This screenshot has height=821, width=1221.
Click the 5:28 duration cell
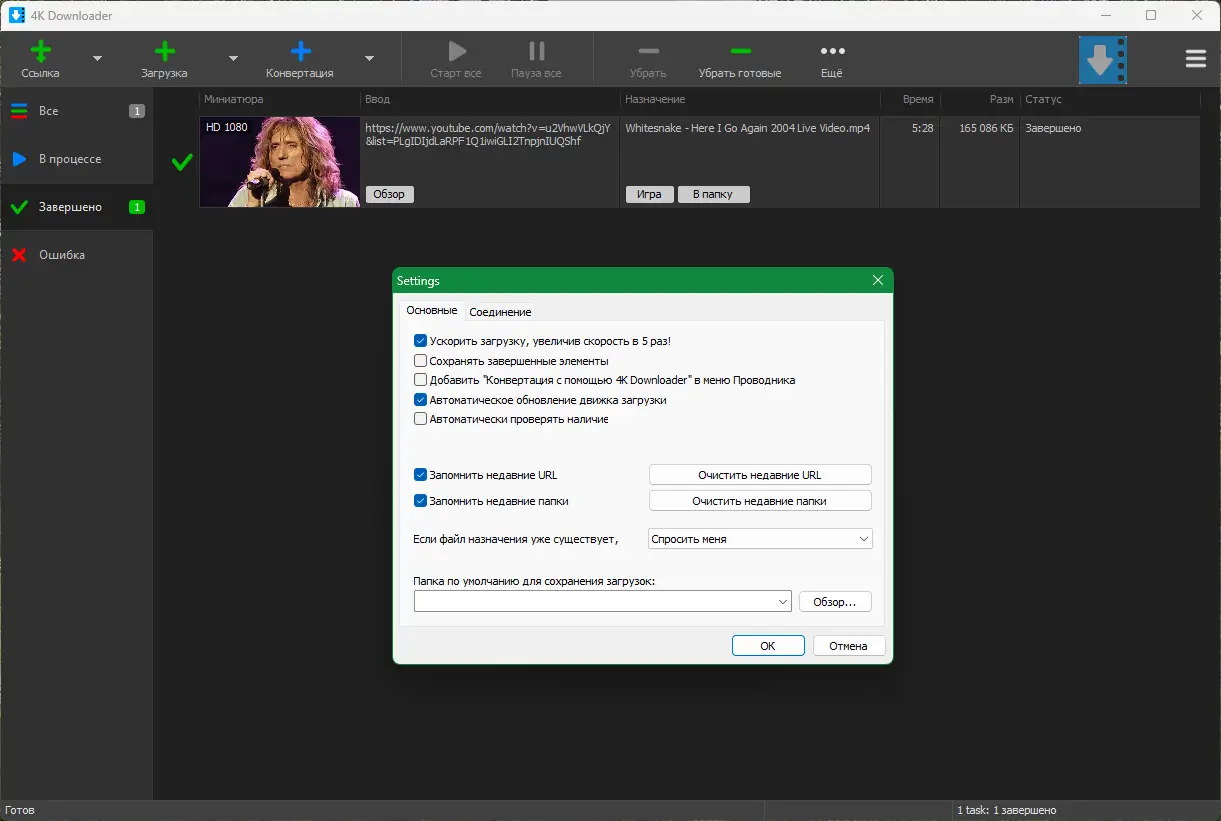click(x=922, y=128)
